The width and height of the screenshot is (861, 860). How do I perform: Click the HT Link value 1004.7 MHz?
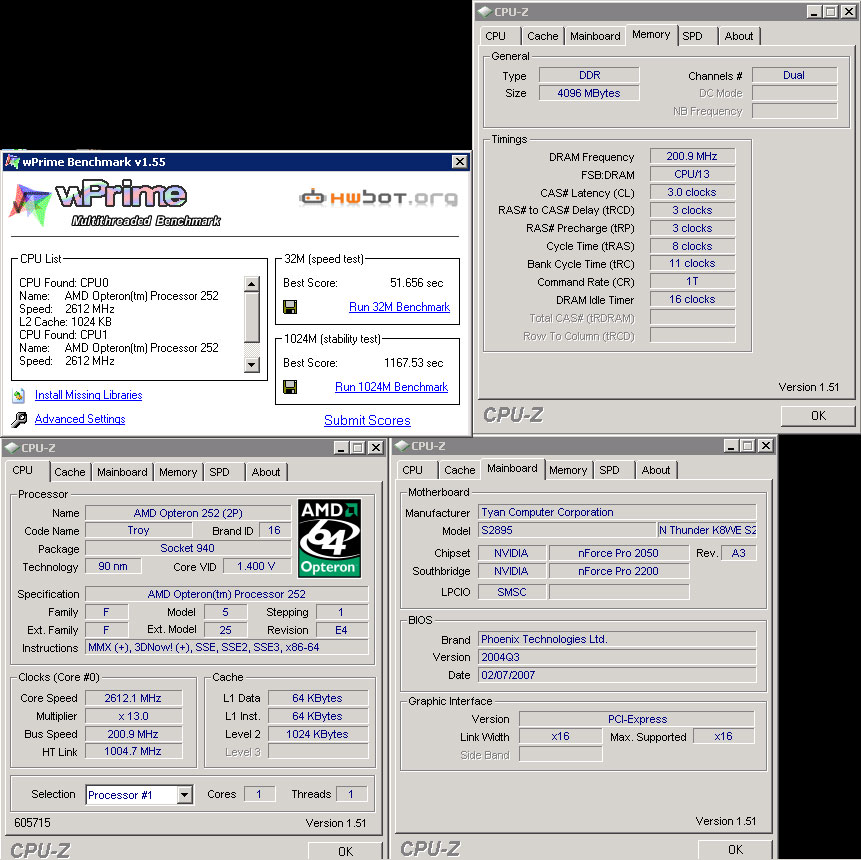[x=133, y=751]
